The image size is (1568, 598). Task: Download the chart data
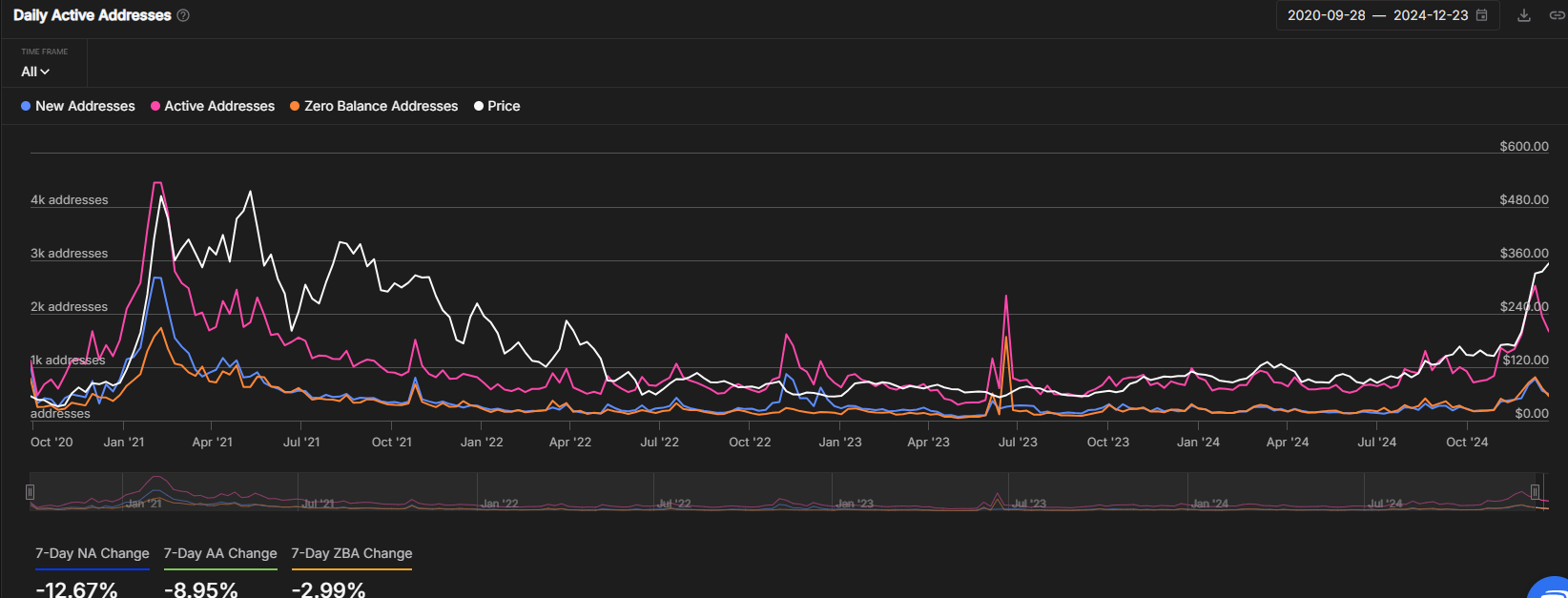(1524, 15)
